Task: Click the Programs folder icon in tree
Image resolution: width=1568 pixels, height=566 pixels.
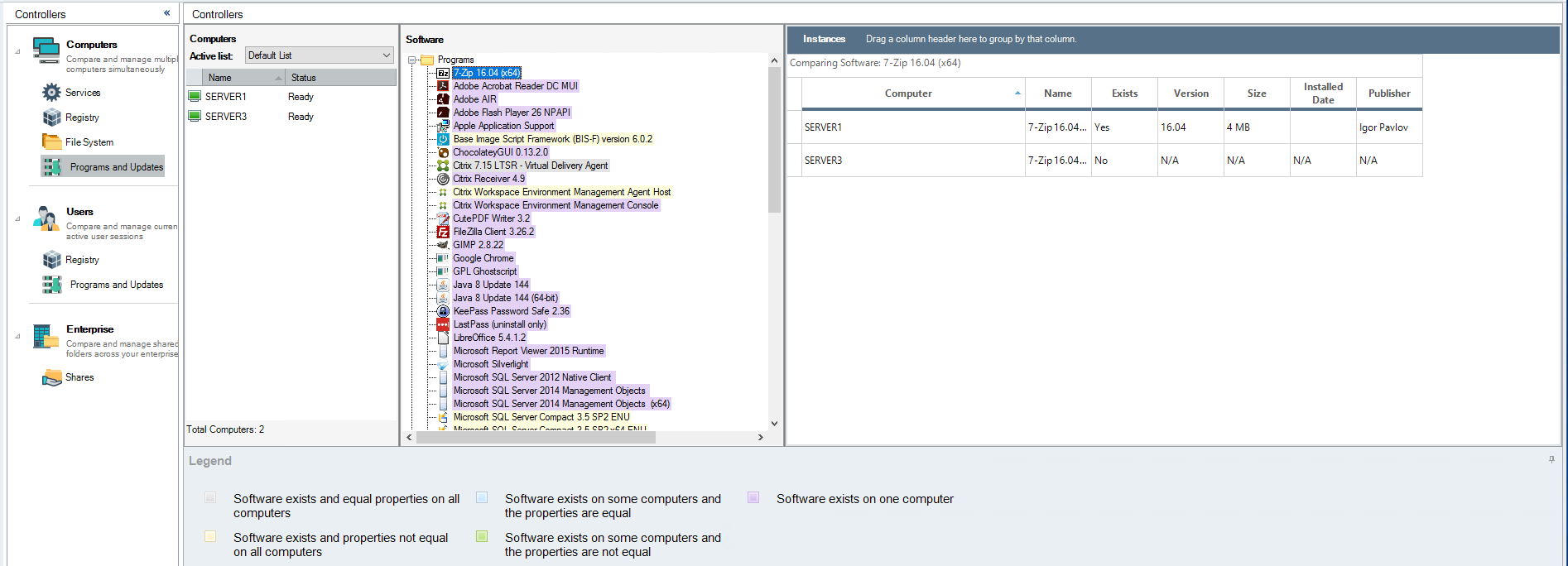Action: coord(427,60)
